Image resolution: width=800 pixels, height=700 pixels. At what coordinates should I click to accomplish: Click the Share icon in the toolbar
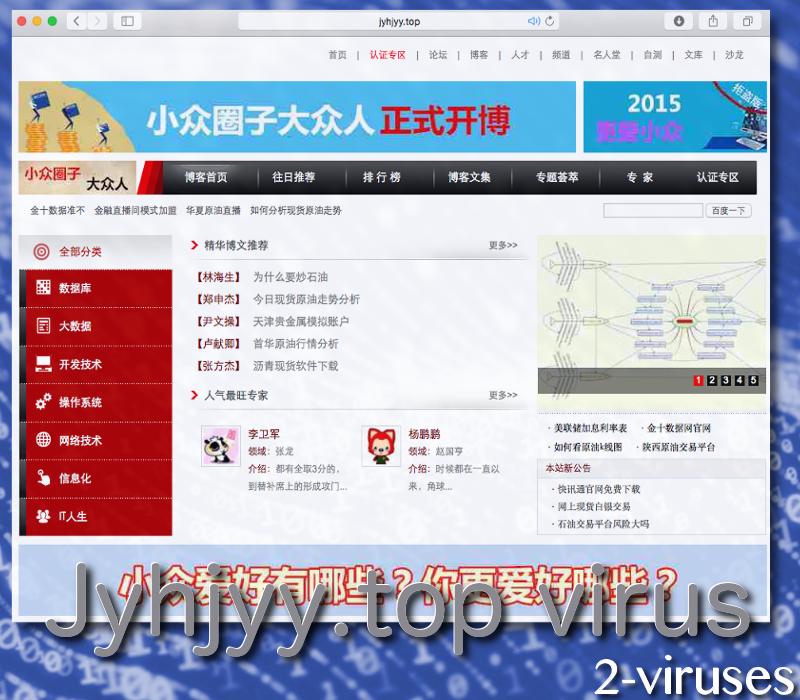click(713, 21)
